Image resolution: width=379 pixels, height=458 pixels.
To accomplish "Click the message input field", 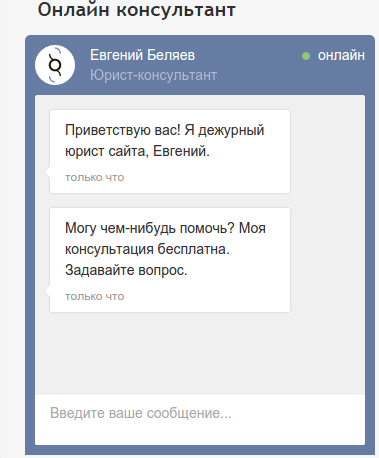I will 200,420.
